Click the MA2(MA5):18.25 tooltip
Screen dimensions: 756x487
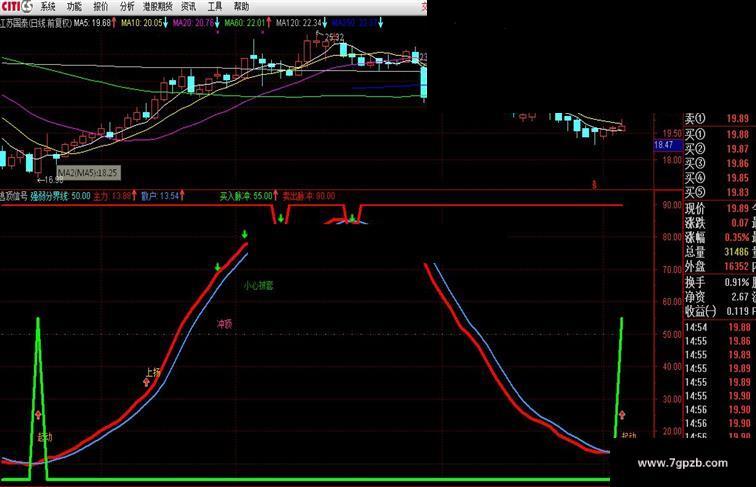pos(88,173)
